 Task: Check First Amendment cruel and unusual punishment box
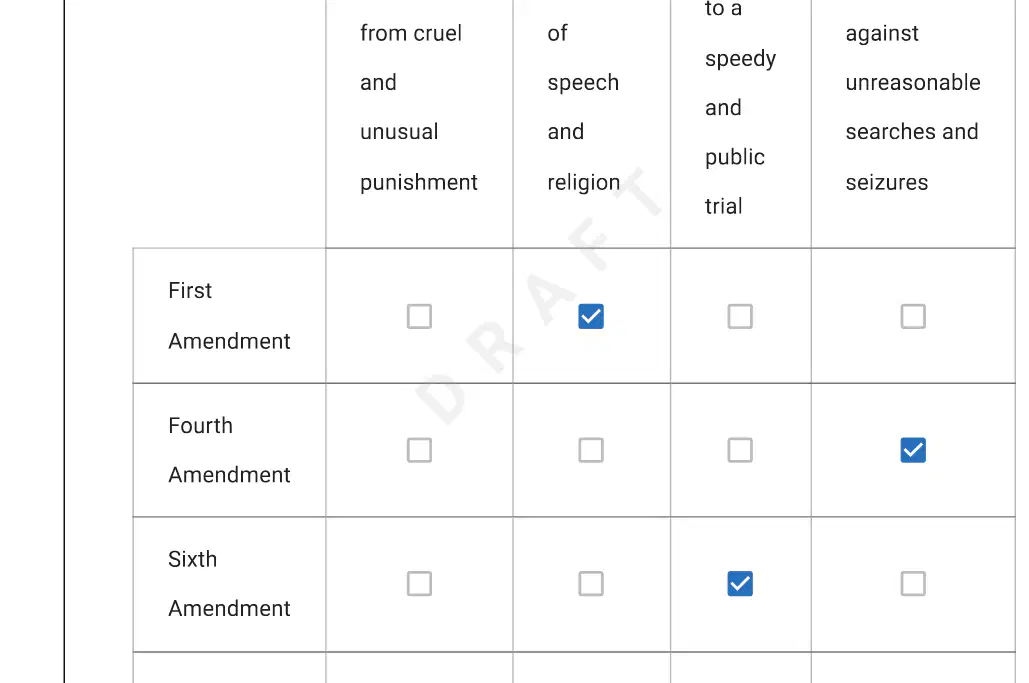coord(419,316)
